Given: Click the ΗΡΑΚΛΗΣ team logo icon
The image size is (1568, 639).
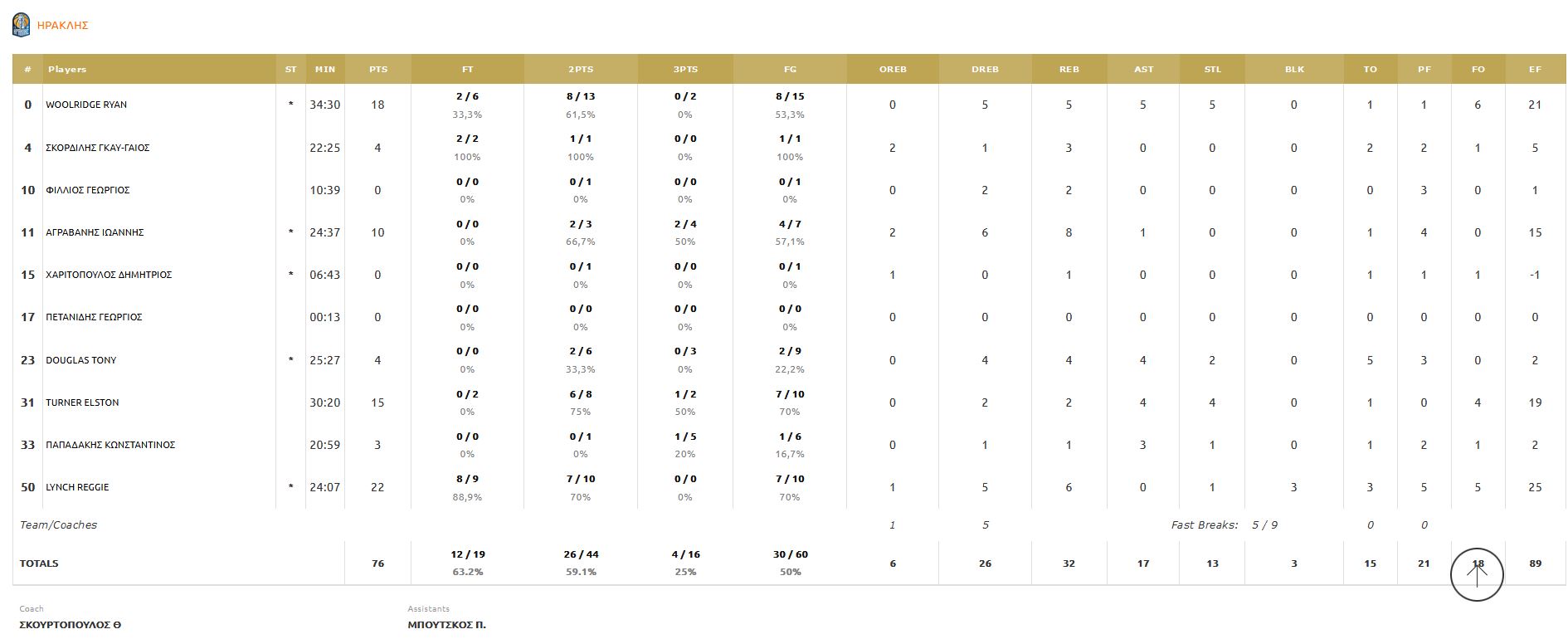Looking at the screenshot, I should click(x=21, y=25).
